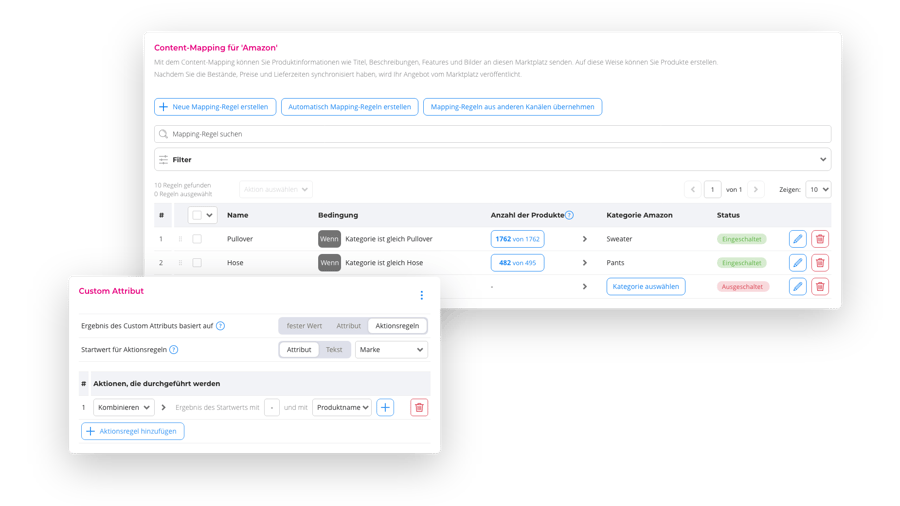Screen dimensions: 900x506
Task: Edit the Pullover mapping rule
Action: [797, 239]
